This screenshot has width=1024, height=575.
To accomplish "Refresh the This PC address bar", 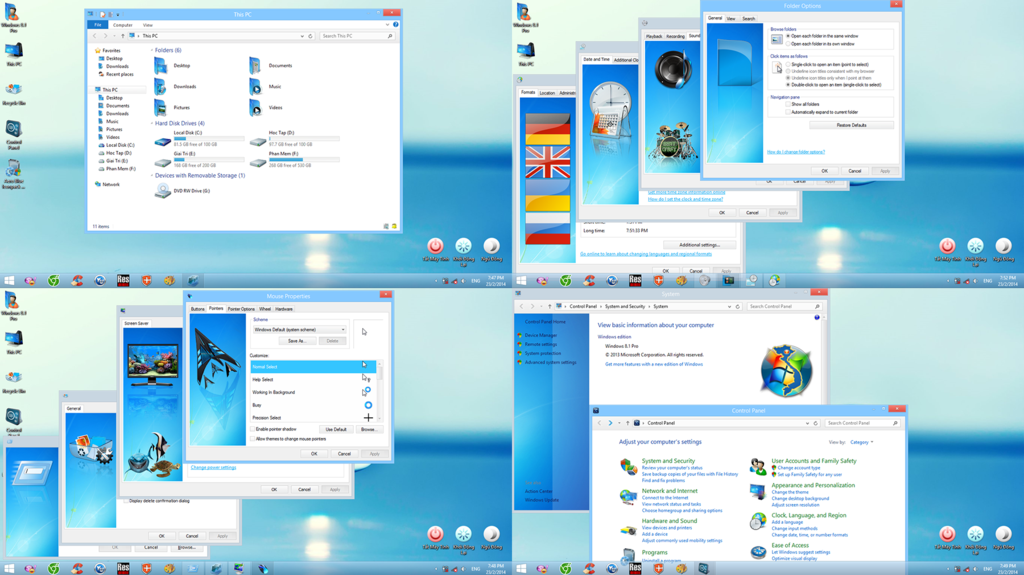I will point(310,36).
